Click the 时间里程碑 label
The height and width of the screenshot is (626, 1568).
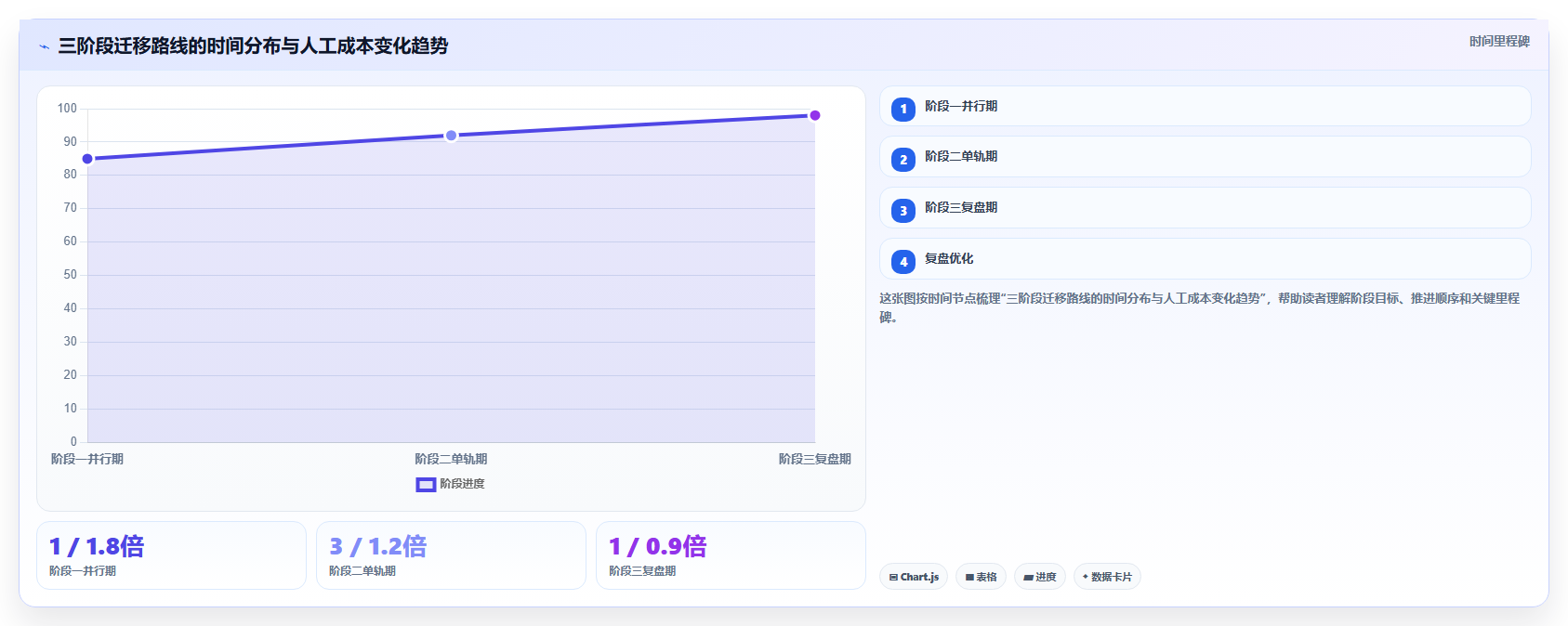tap(1499, 41)
